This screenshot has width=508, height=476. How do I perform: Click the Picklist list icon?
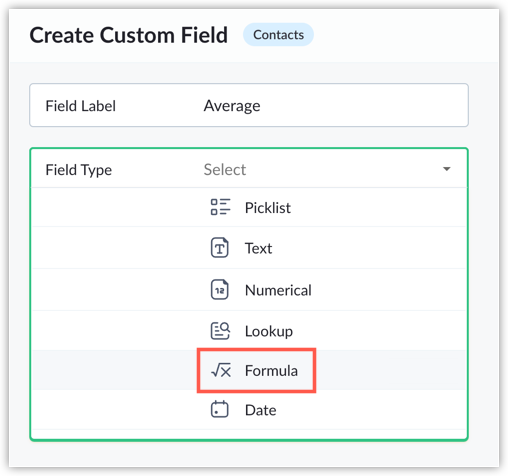[220, 207]
